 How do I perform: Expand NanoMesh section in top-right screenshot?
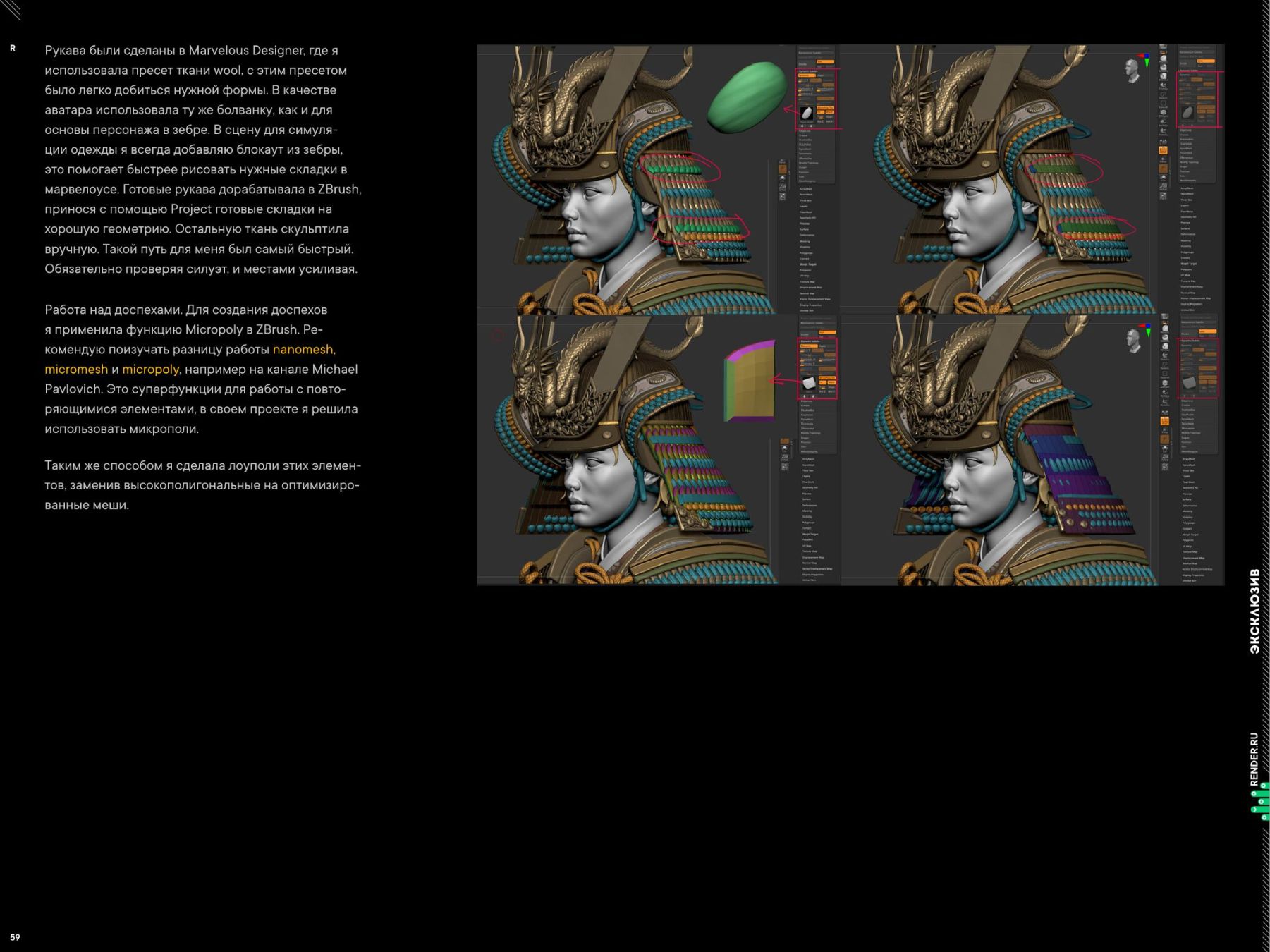pos(1187,194)
